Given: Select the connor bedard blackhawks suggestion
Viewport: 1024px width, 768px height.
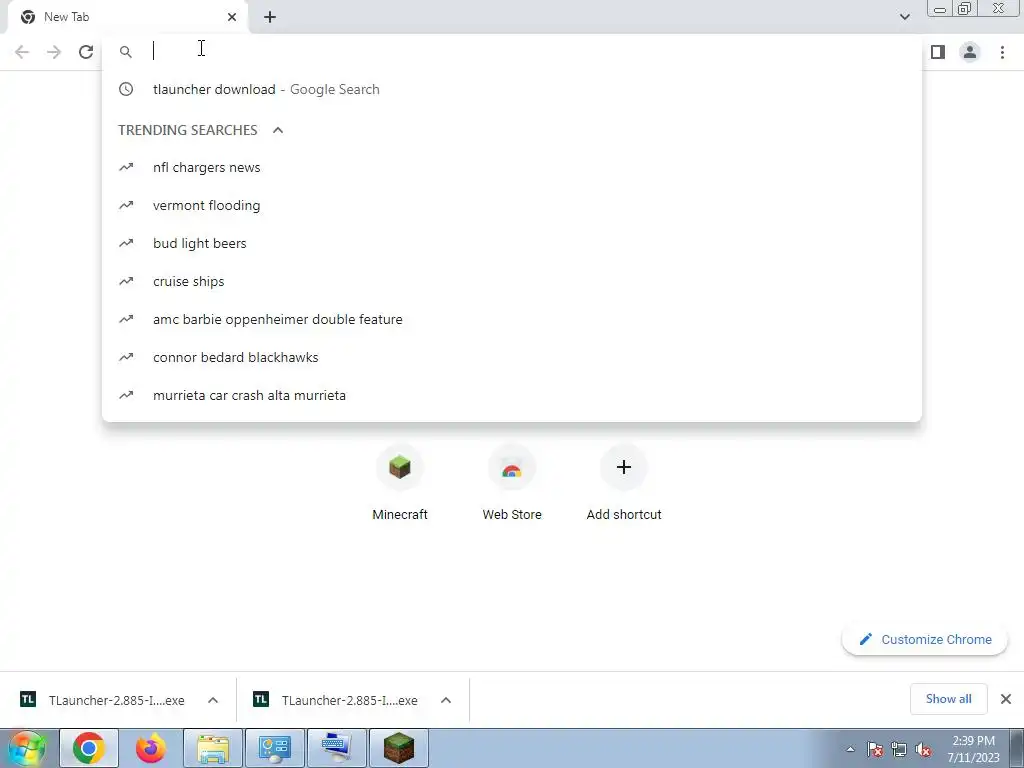Looking at the screenshot, I should (x=512, y=357).
